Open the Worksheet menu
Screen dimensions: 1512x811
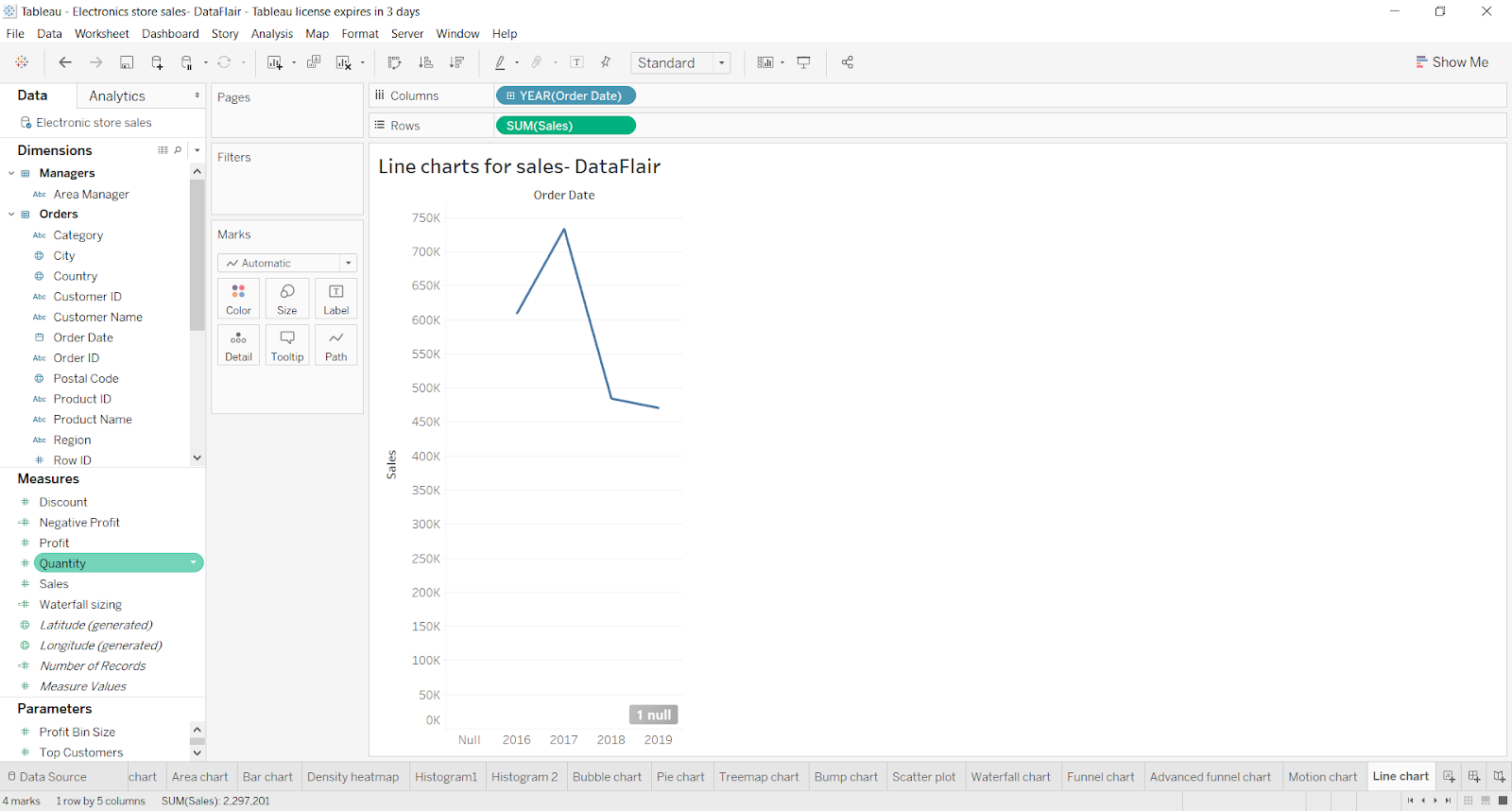[x=102, y=34]
